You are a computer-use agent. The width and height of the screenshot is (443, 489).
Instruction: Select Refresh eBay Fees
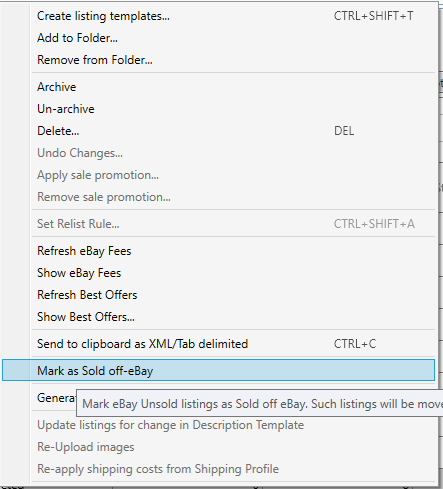click(x=218, y=251)
